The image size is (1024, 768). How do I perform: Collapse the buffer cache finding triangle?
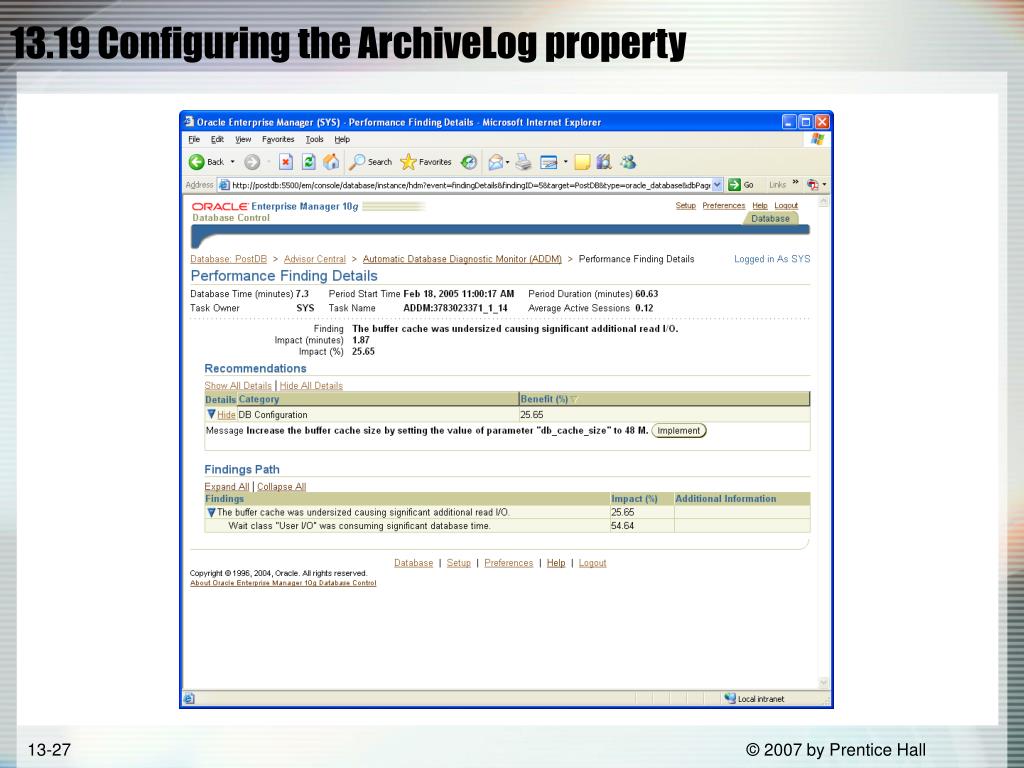(x=211, y=513)
